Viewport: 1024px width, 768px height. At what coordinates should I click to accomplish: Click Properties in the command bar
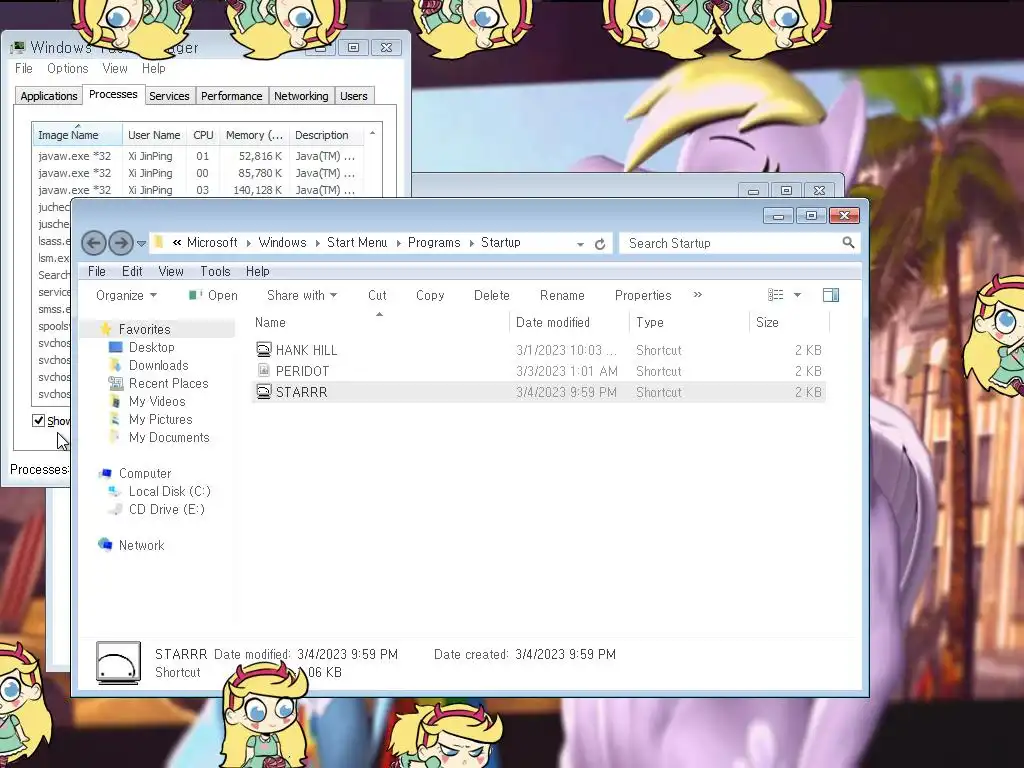coord(643,295)
